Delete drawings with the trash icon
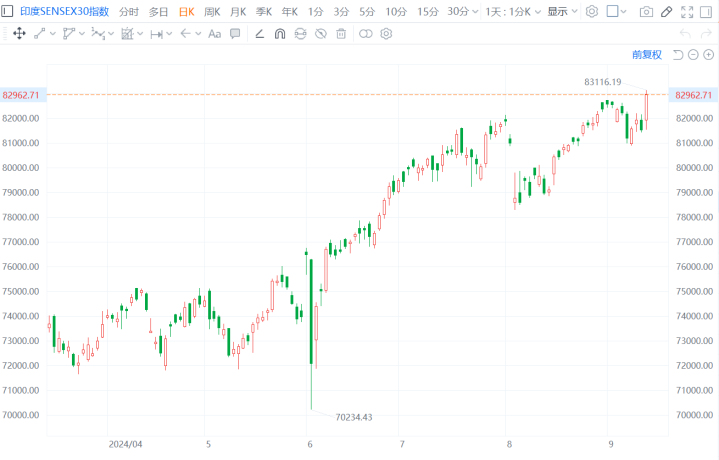Viewport: 719px width, 460px height. point(341,33)
